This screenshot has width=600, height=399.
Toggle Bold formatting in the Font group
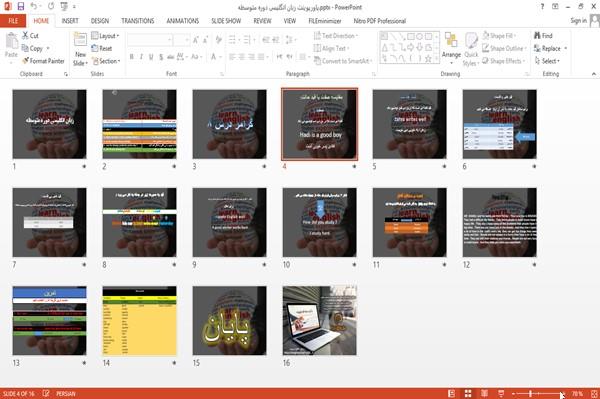click(x=132, y=57)
